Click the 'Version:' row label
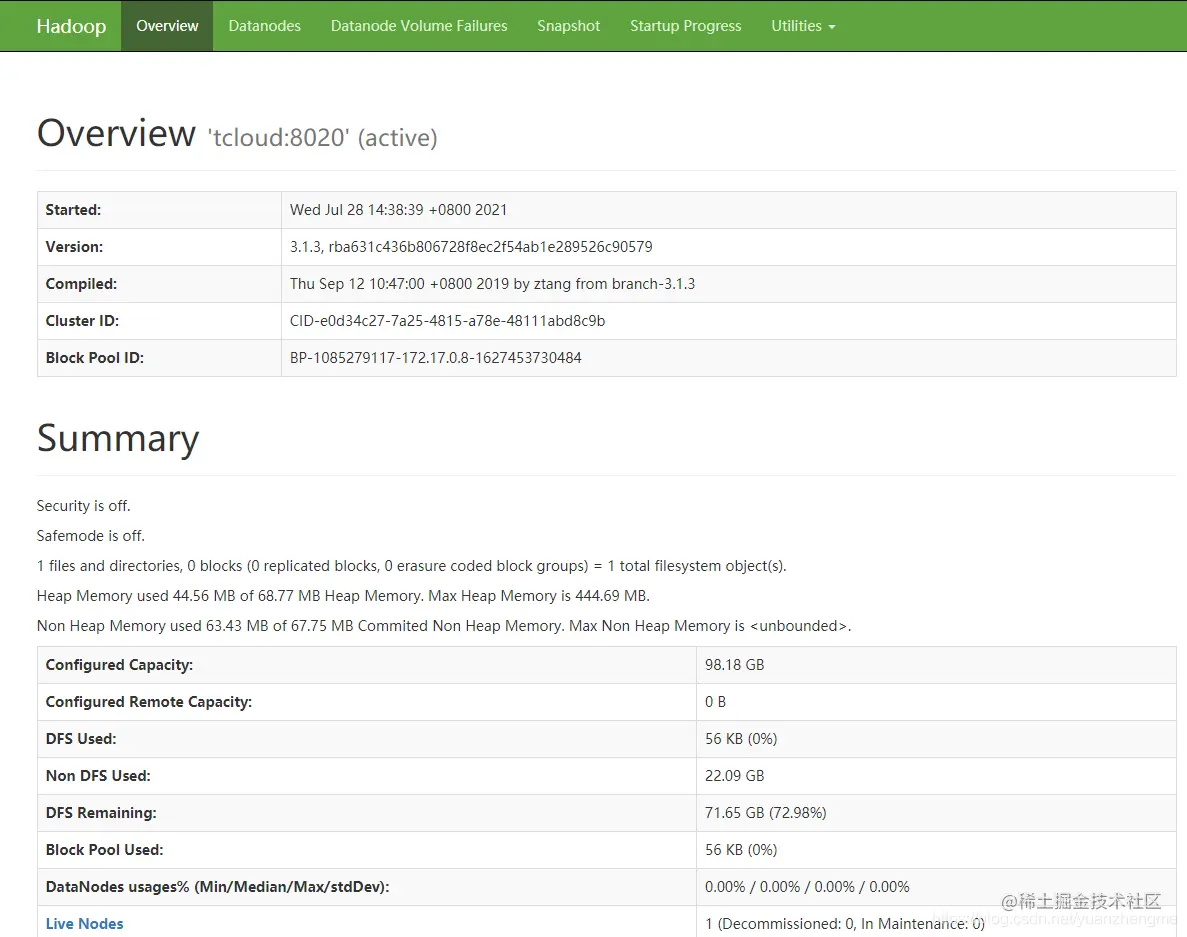Screen dimensions: 1187x937 [x=74, y=247]
